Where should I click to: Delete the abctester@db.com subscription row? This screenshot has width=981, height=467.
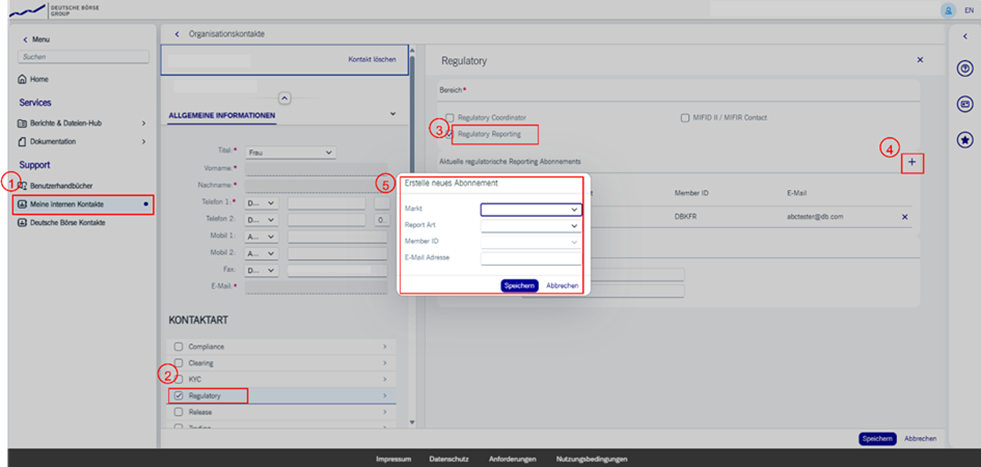coord(905,217)
